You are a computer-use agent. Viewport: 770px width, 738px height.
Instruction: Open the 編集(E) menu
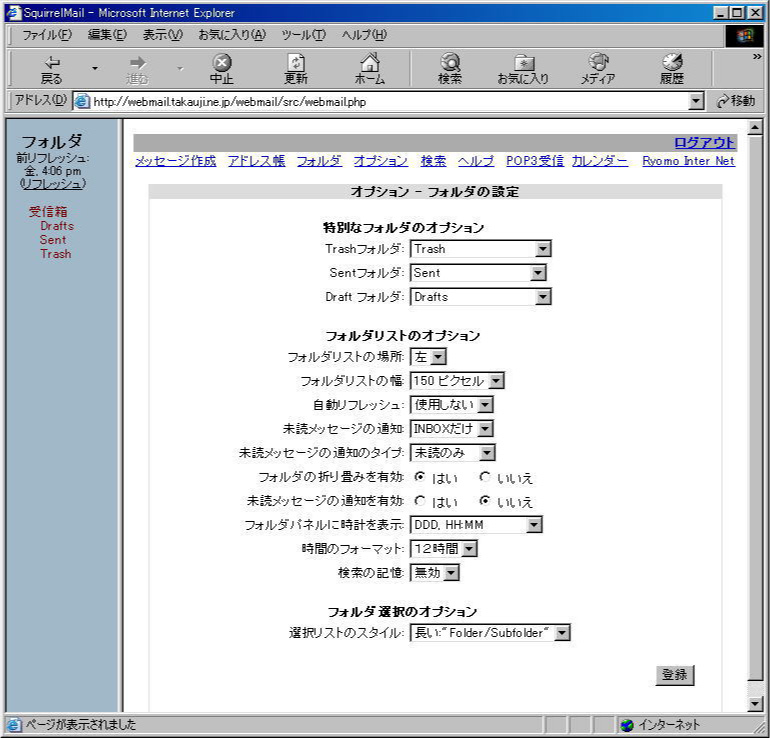point(107,35)
